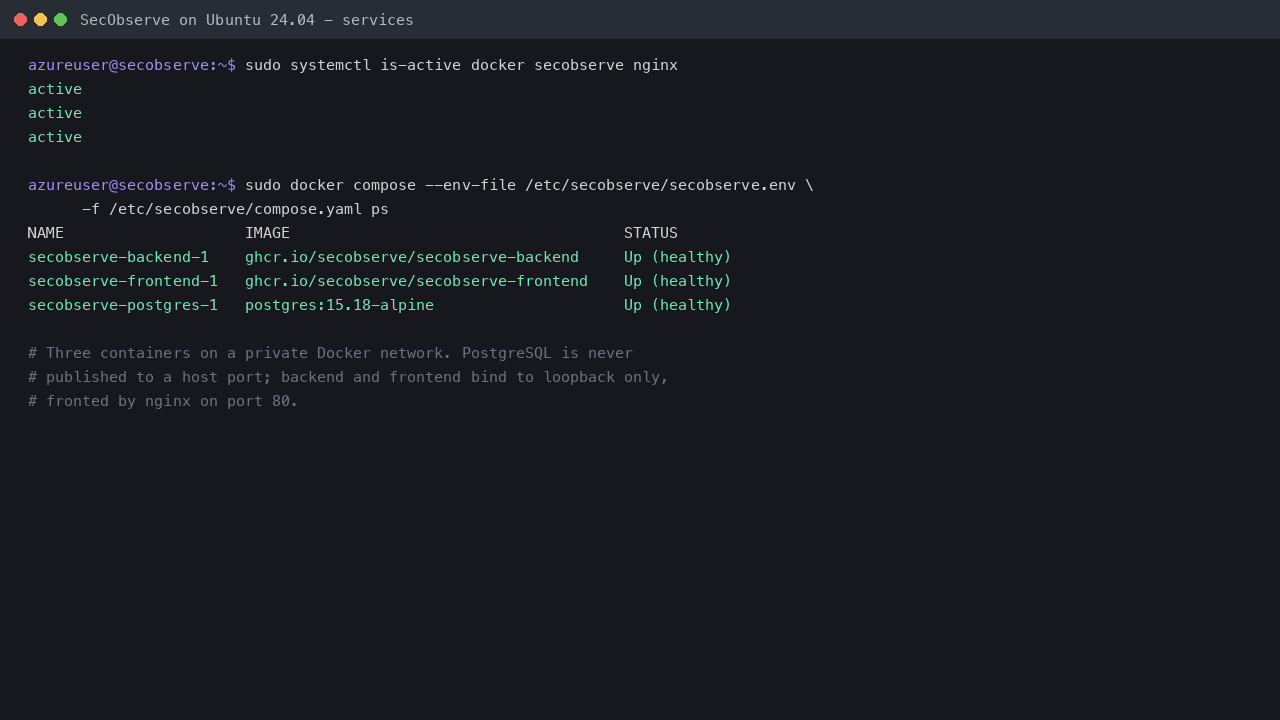Click the green maximize window button

tap(60, 19)
